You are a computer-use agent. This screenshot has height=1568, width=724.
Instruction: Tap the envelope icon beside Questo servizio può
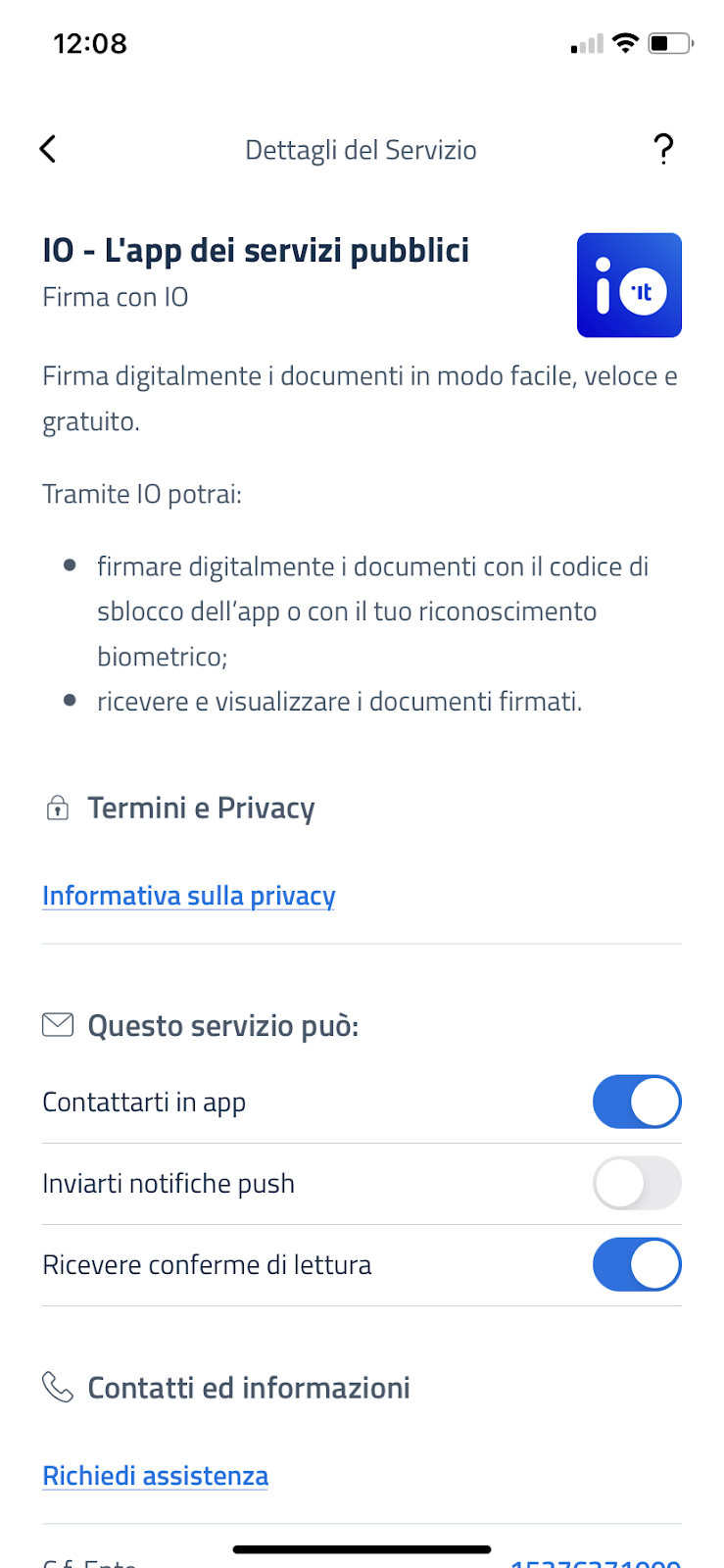pyautogui.click(x=58, y=1025)
